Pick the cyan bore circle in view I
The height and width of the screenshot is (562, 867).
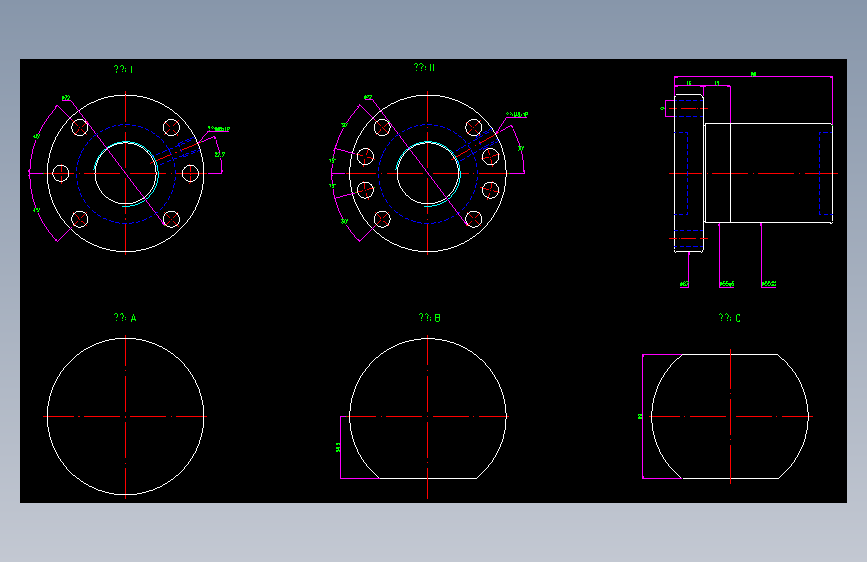(126, 174)
